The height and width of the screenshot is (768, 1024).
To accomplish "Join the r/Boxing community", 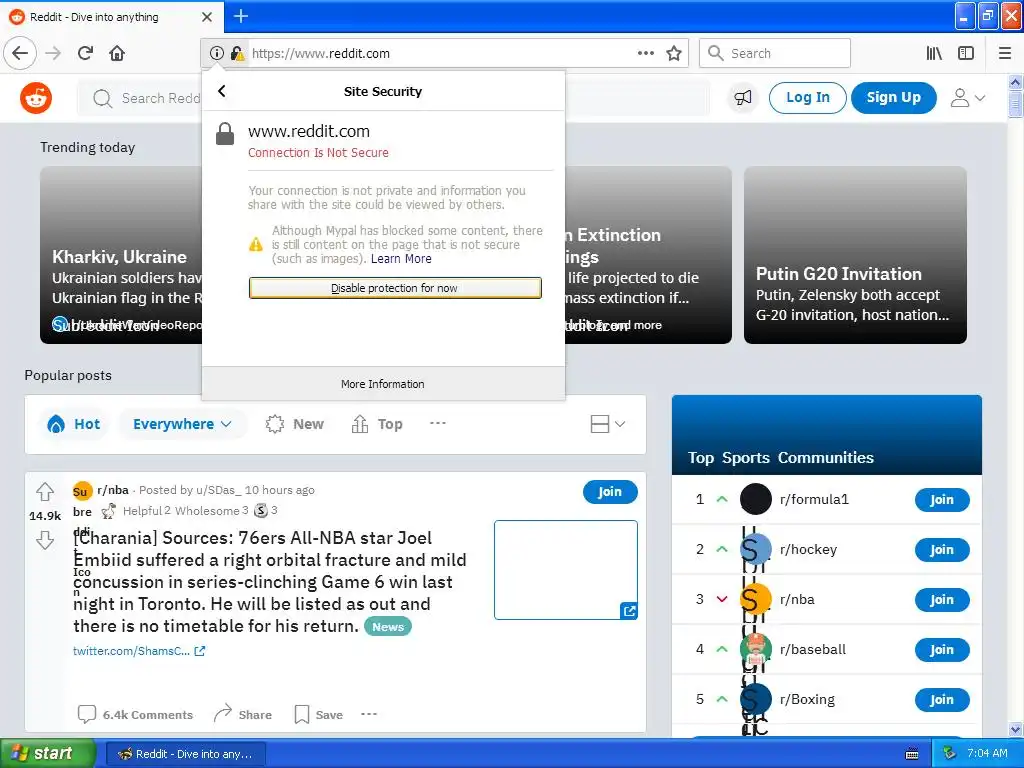I will (942, 700).
